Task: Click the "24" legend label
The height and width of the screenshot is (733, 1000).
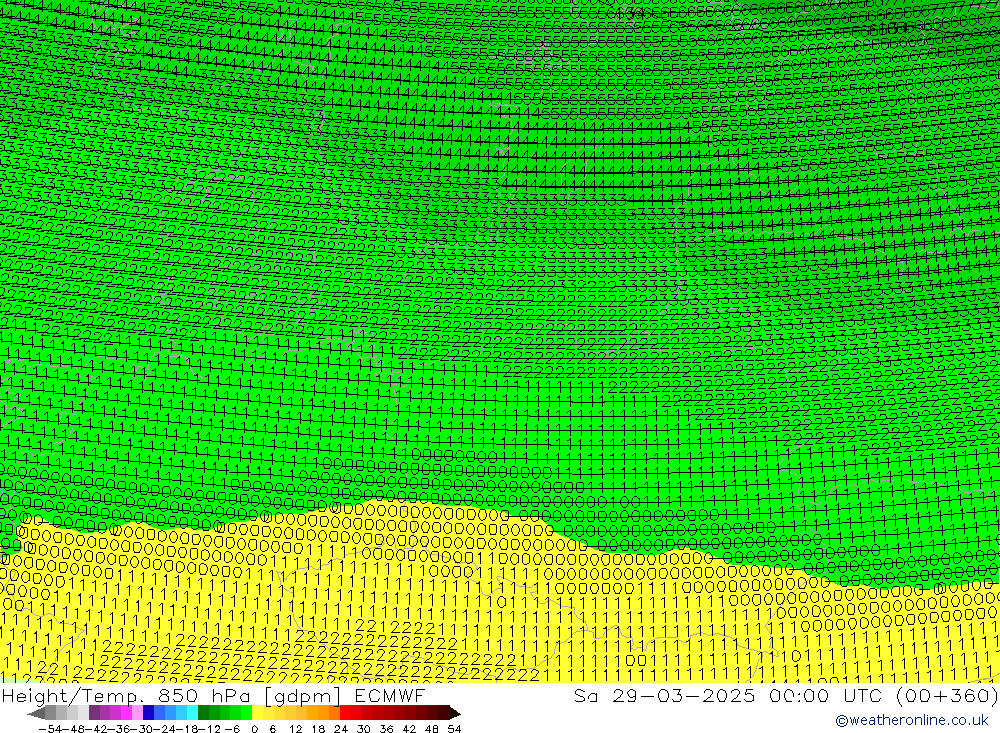Action: point(341,729)
